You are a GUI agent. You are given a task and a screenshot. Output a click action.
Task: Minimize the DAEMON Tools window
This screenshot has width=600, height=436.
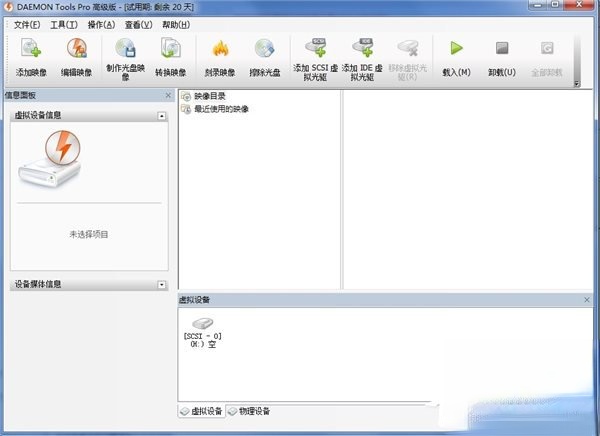coord(538,5)
